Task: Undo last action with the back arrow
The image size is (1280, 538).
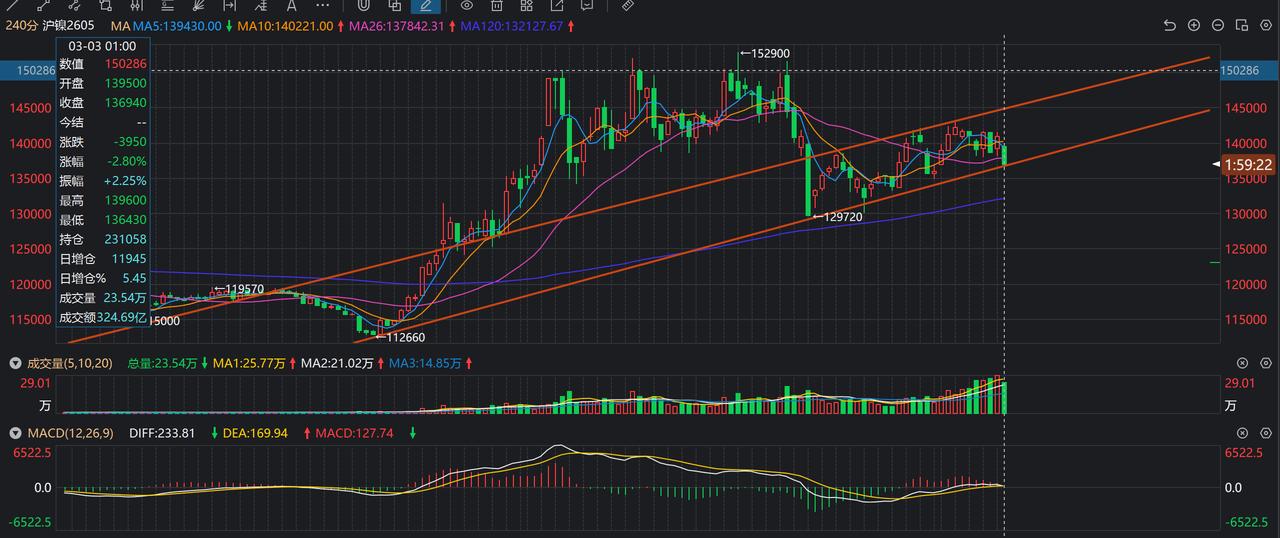Action: tap(1170, 25)
